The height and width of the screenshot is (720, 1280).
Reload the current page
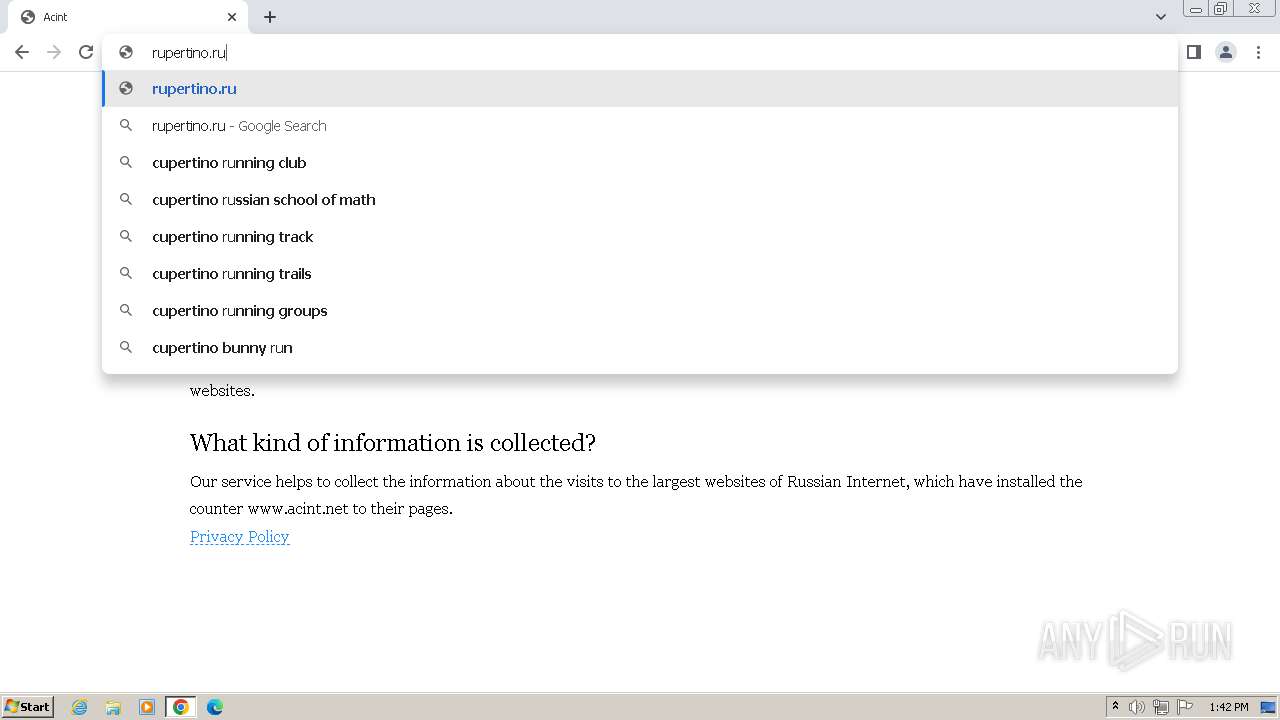(x=86, y=52)
